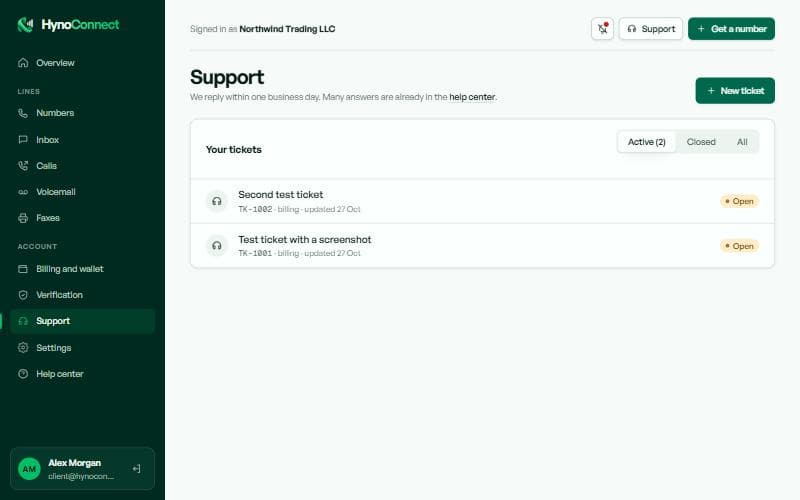Click headset icon in top Support button
Image resolution: width=800 pixels, height=500 pixels.
point(632,29)
